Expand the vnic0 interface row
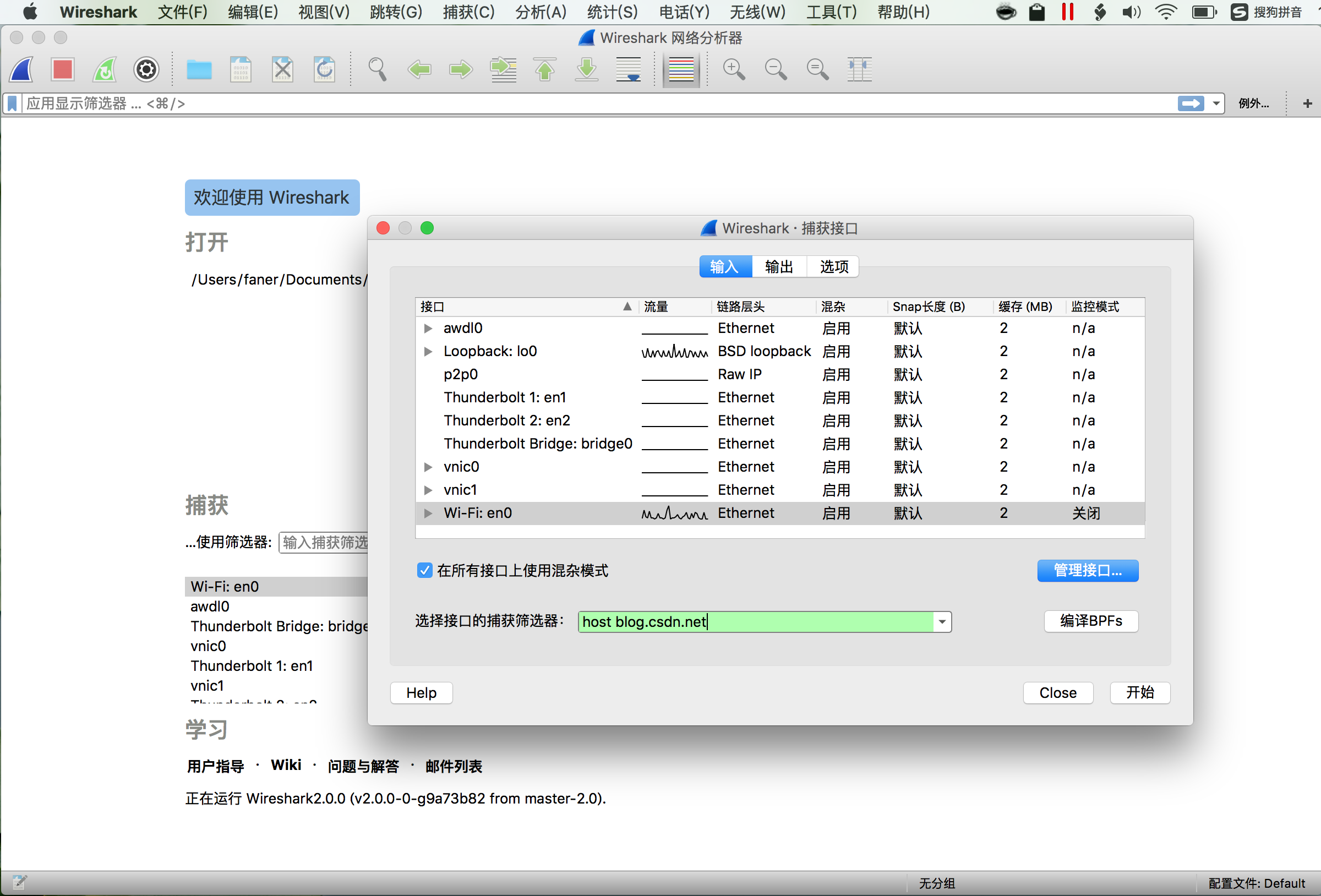This screenshot has width=1321, height=896. pos(428,467)
